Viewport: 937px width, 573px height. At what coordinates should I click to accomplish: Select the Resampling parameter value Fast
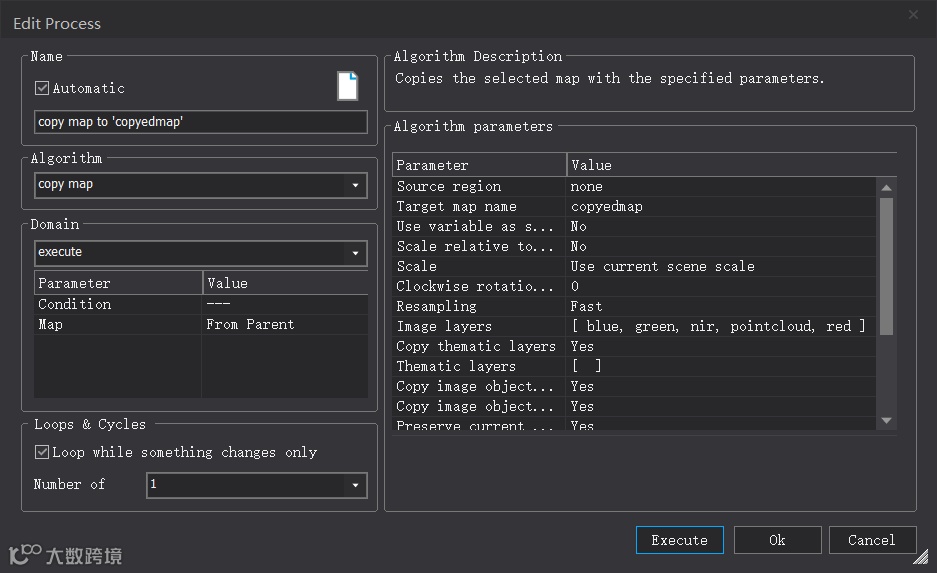coord(586,306)
